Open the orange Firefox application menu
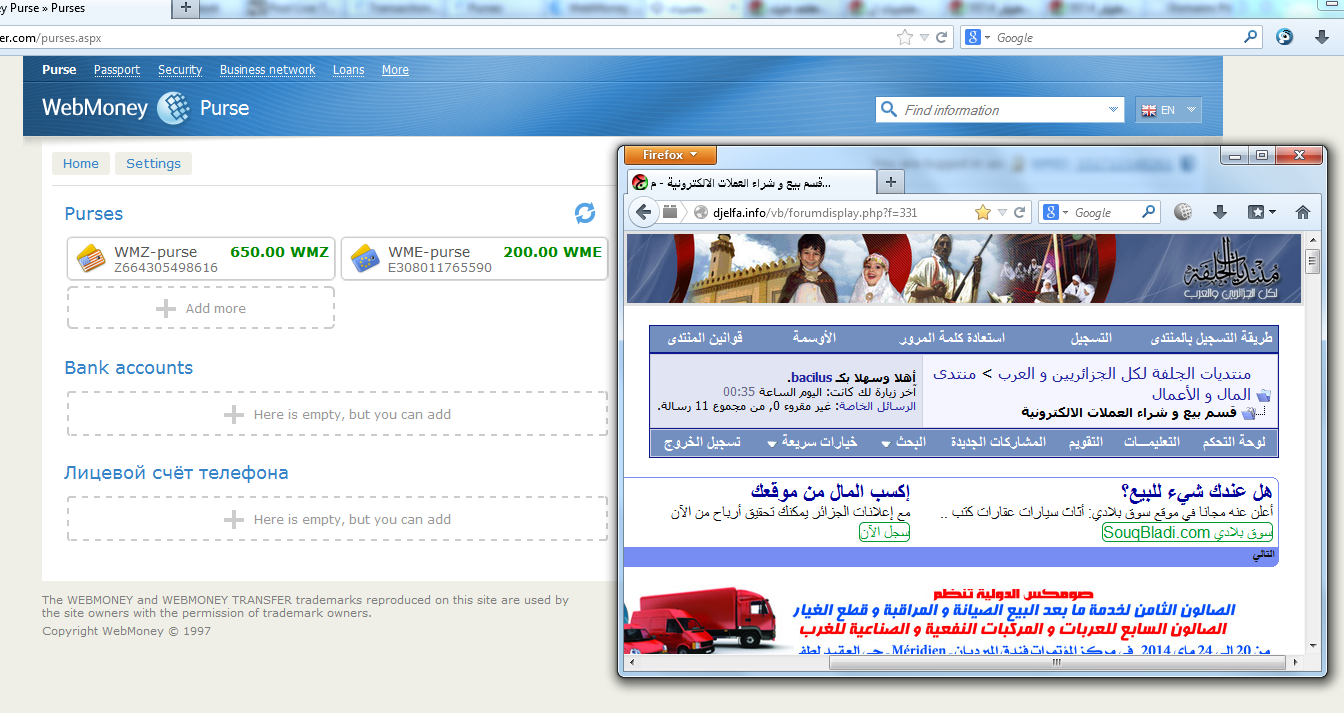 pos(670,155)
